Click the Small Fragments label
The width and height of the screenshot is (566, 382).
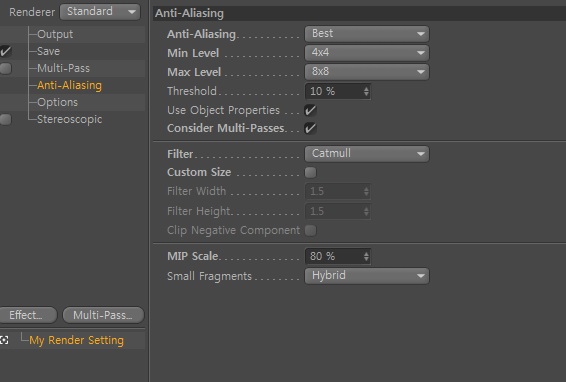click(x=209, y=276)
